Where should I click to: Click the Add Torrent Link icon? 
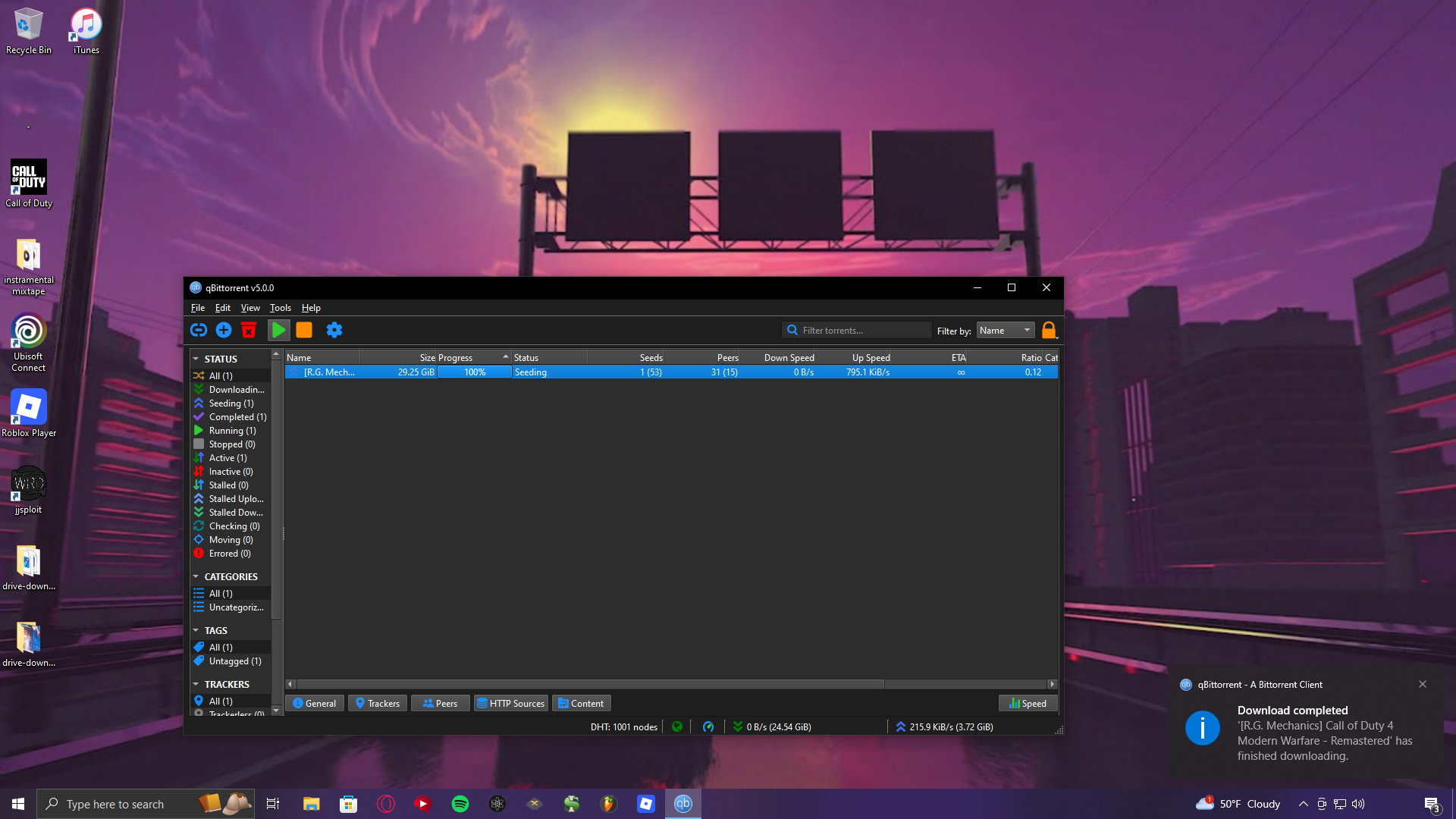point(199,330)
